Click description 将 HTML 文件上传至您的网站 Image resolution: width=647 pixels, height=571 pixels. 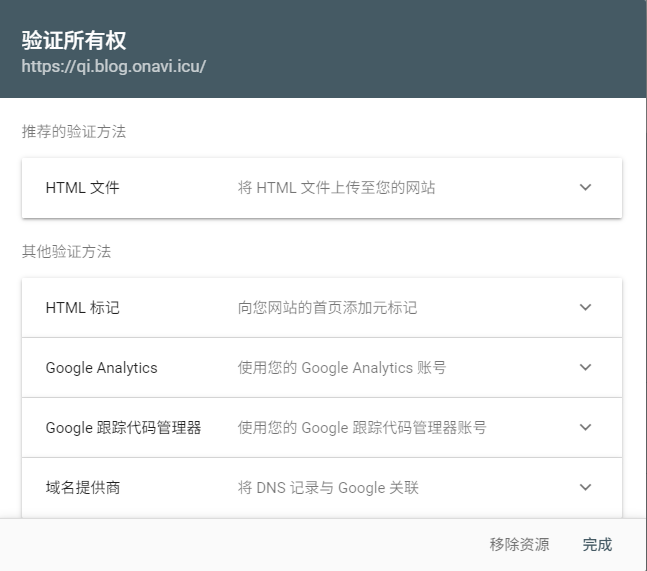pyautogui.click(x=336, y=187)
